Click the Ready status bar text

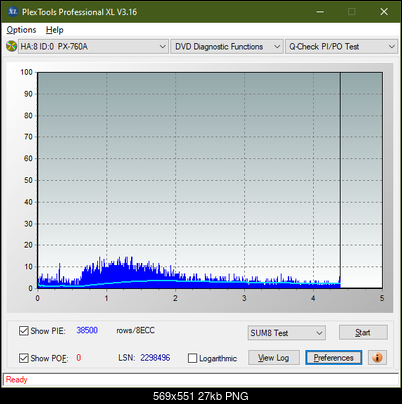coord(16,379)
